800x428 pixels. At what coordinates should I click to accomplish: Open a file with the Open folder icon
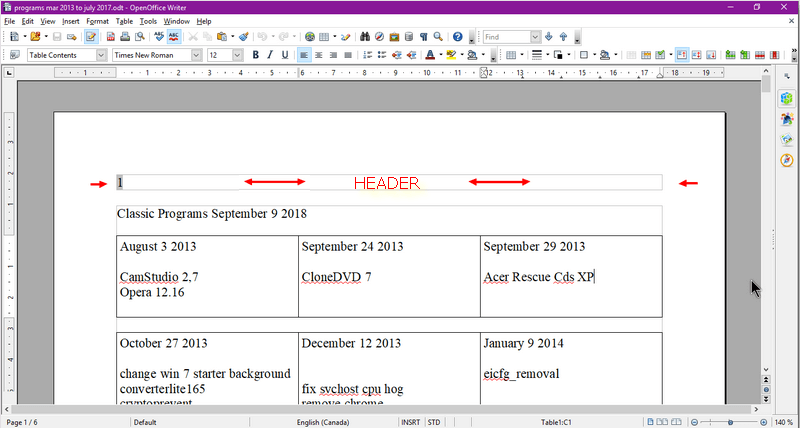35,37
